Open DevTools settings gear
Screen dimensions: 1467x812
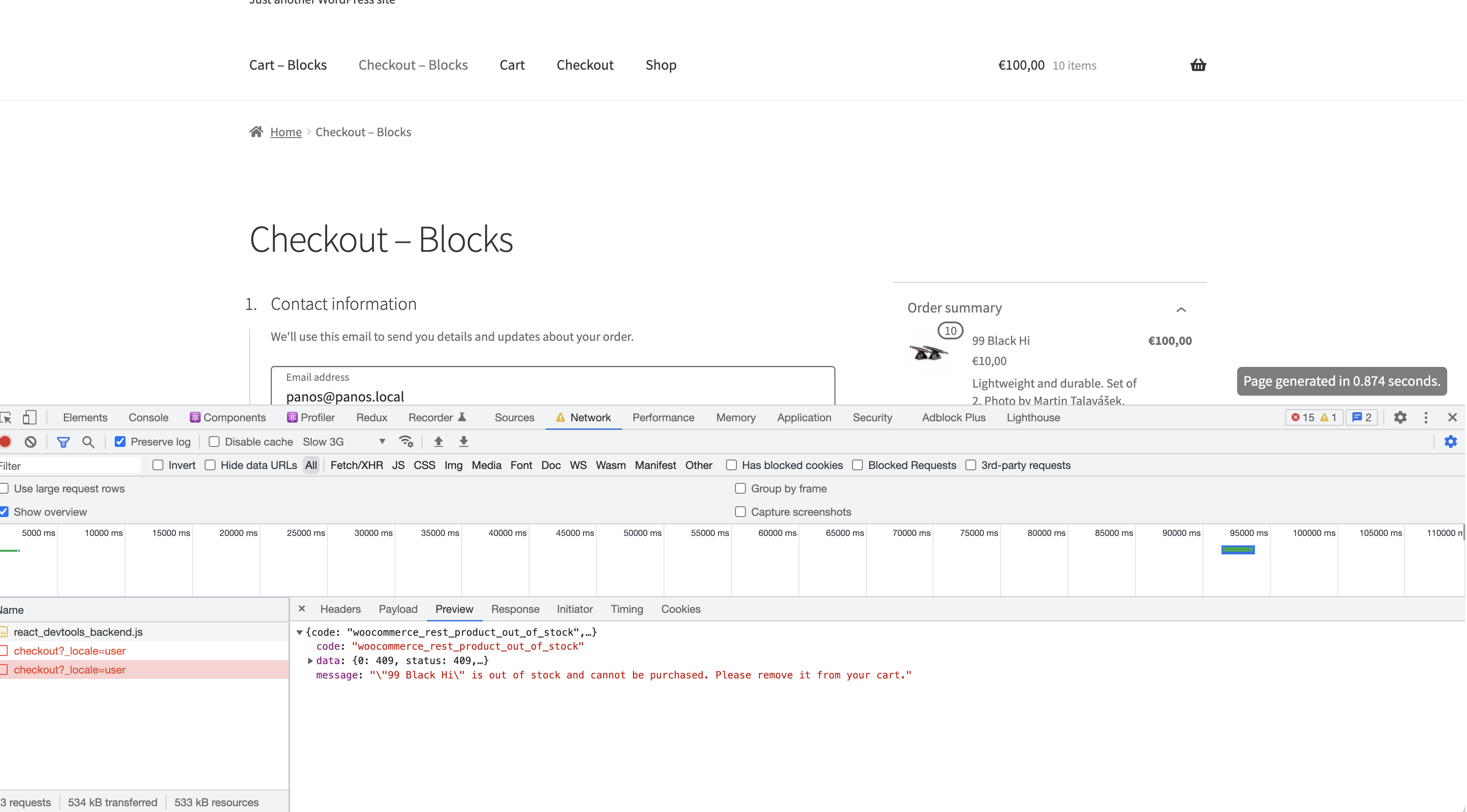pyautogui.click(x=1400, y=417)
